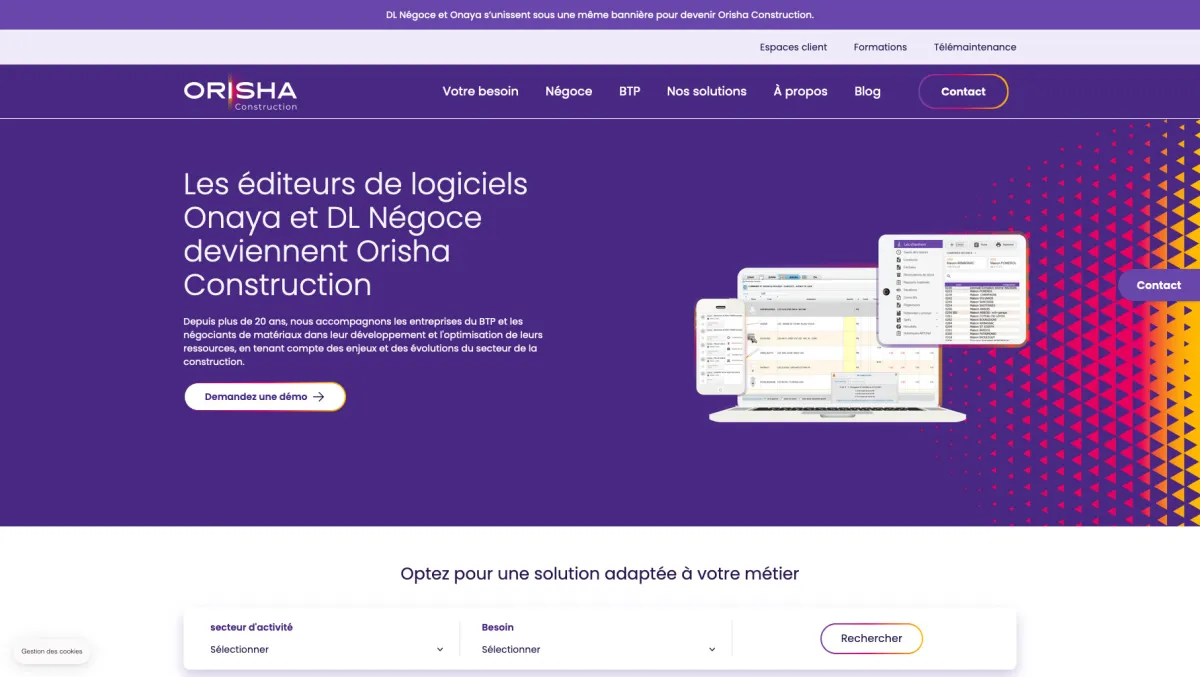The height and width of the screenshot is (677, 1200).
Task: Open the Formations link
Action: coord(880,47)
